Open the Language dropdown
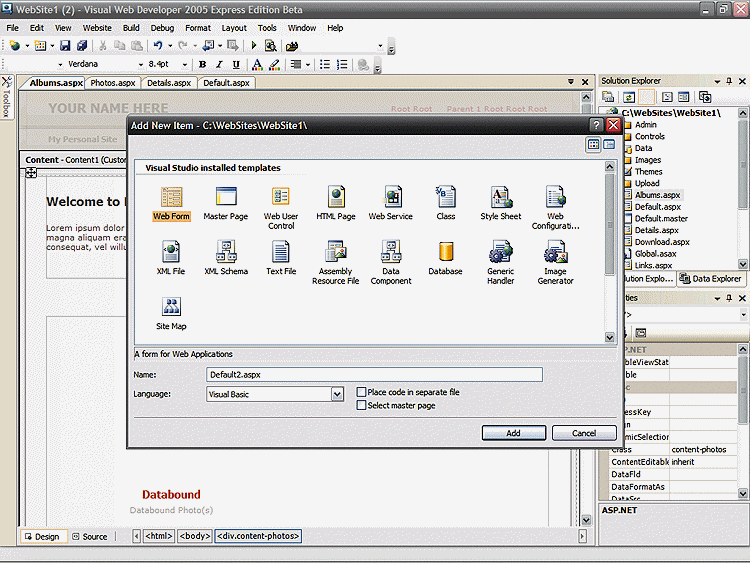 [x=337, y=395]
